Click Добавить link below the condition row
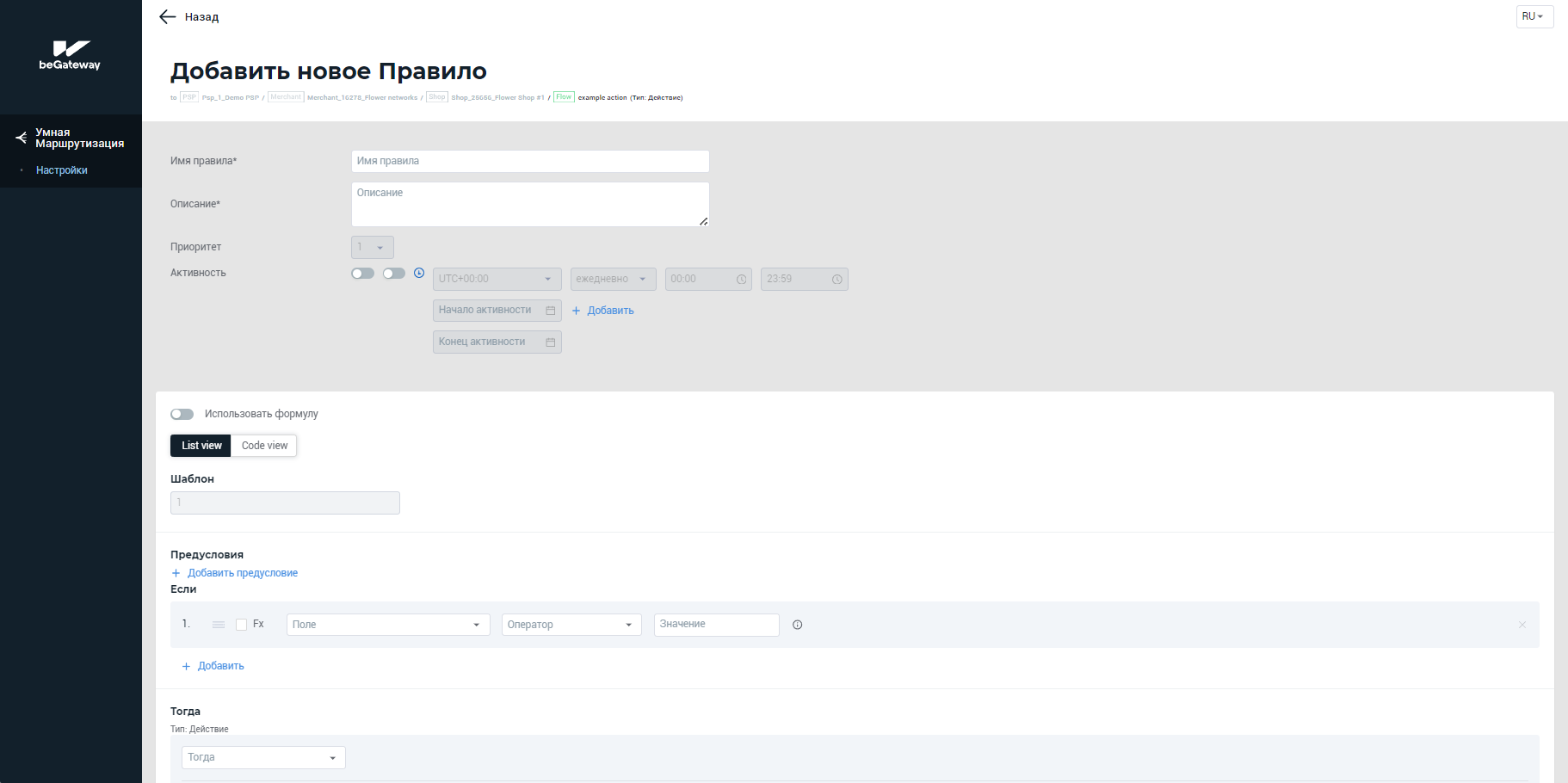 click(x=220, y=666)
